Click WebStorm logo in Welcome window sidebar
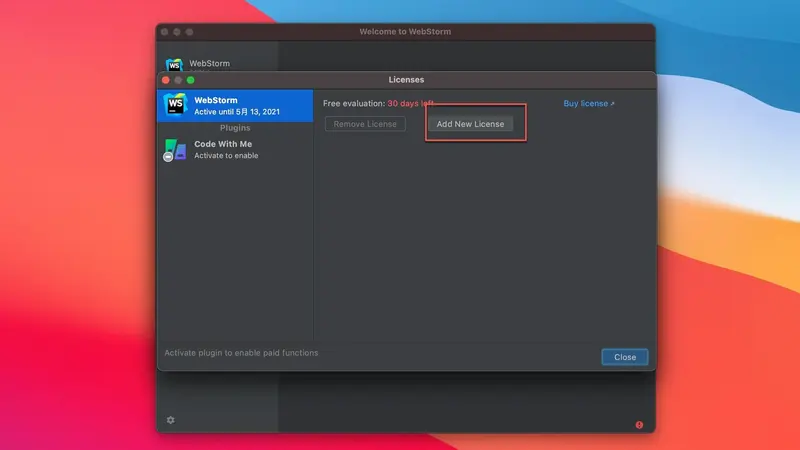The height and width of the screenshot is (450, 800). (x=174, y=65)
